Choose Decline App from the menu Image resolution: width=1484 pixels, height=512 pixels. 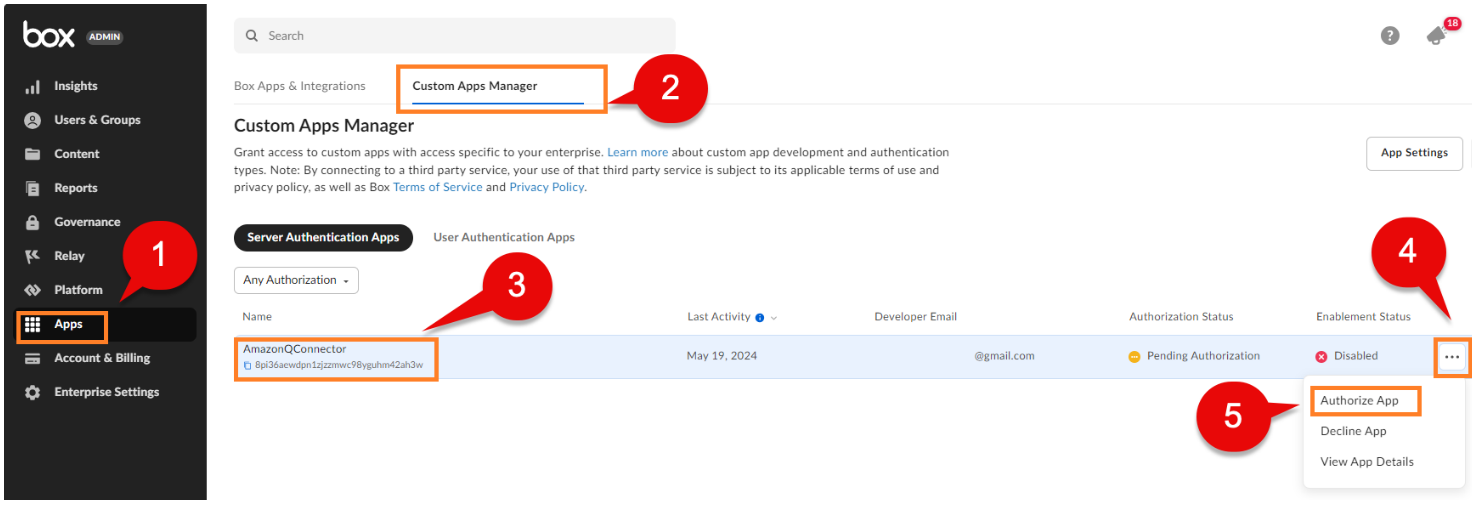point(1353,431)
